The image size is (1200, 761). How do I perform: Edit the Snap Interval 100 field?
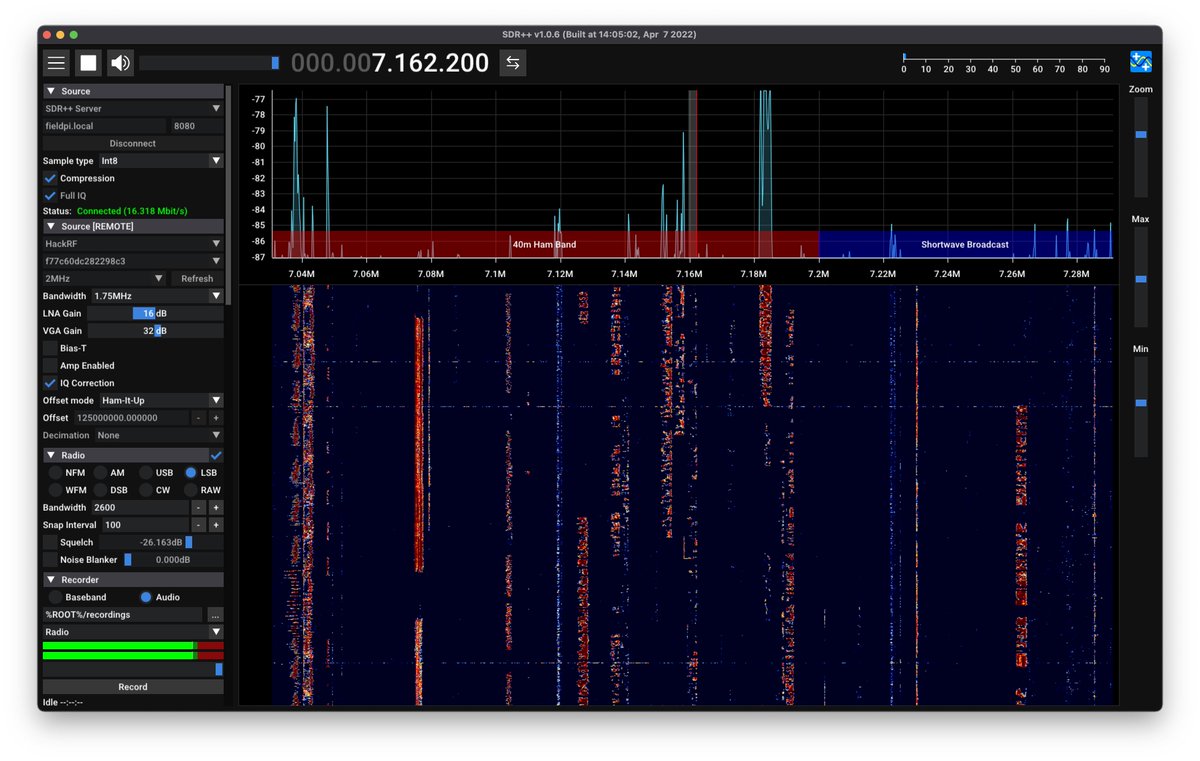tap(144, 525)
